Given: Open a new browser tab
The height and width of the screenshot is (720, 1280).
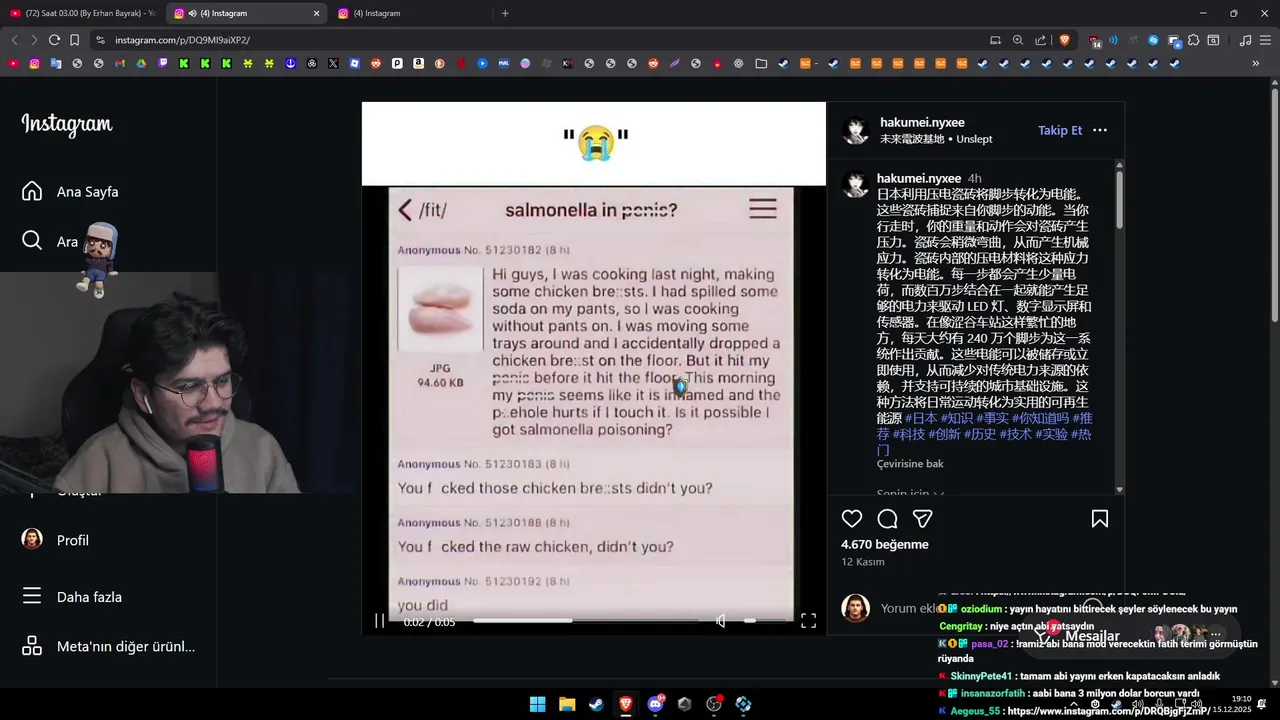Looking at the screenshot, I should pyautogui.click(x=505, y=13).
